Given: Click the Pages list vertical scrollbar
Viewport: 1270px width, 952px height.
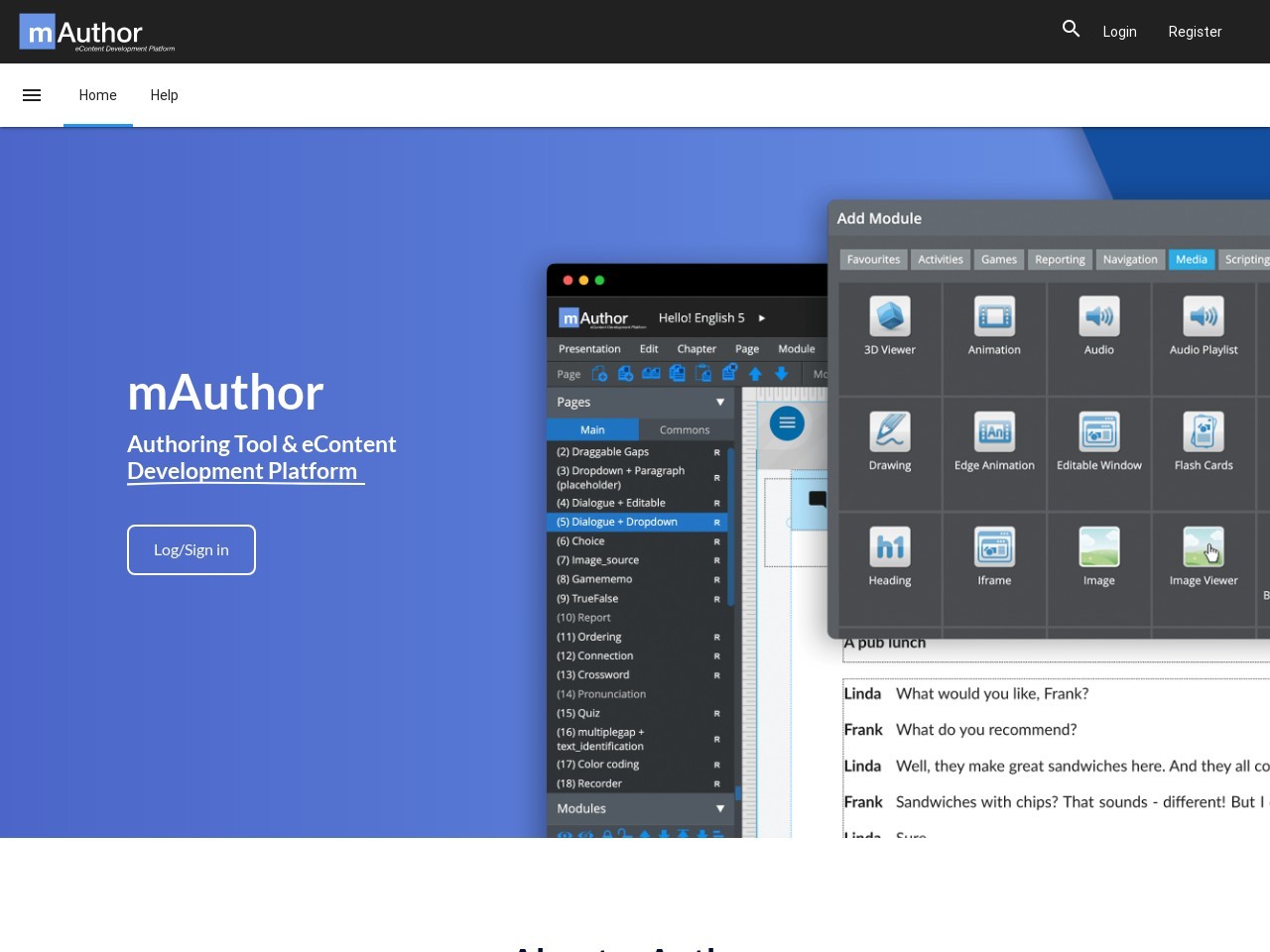Looking at the screenshot, I should 731,526.
